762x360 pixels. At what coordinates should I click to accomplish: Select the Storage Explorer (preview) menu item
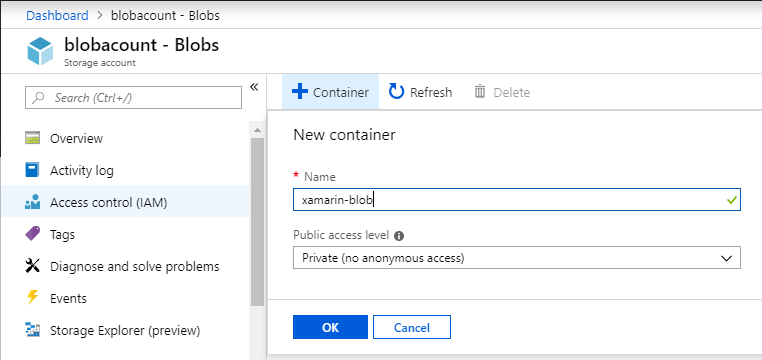[125, 330]
